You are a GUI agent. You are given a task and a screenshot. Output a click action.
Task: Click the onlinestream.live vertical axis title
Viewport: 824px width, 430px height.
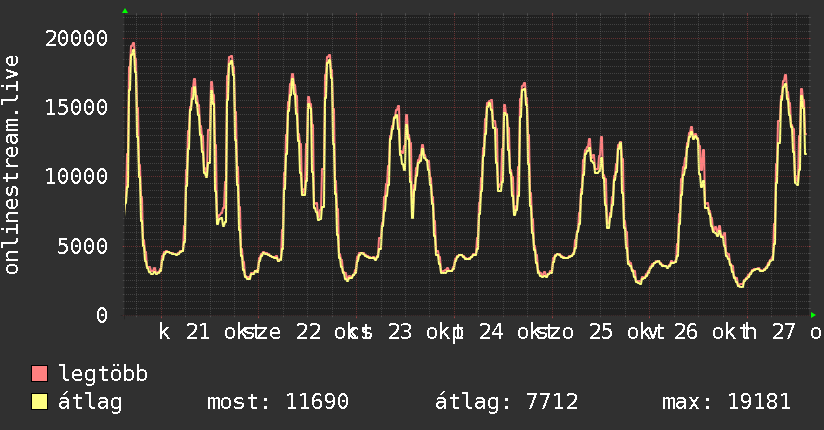coord(11,165)
